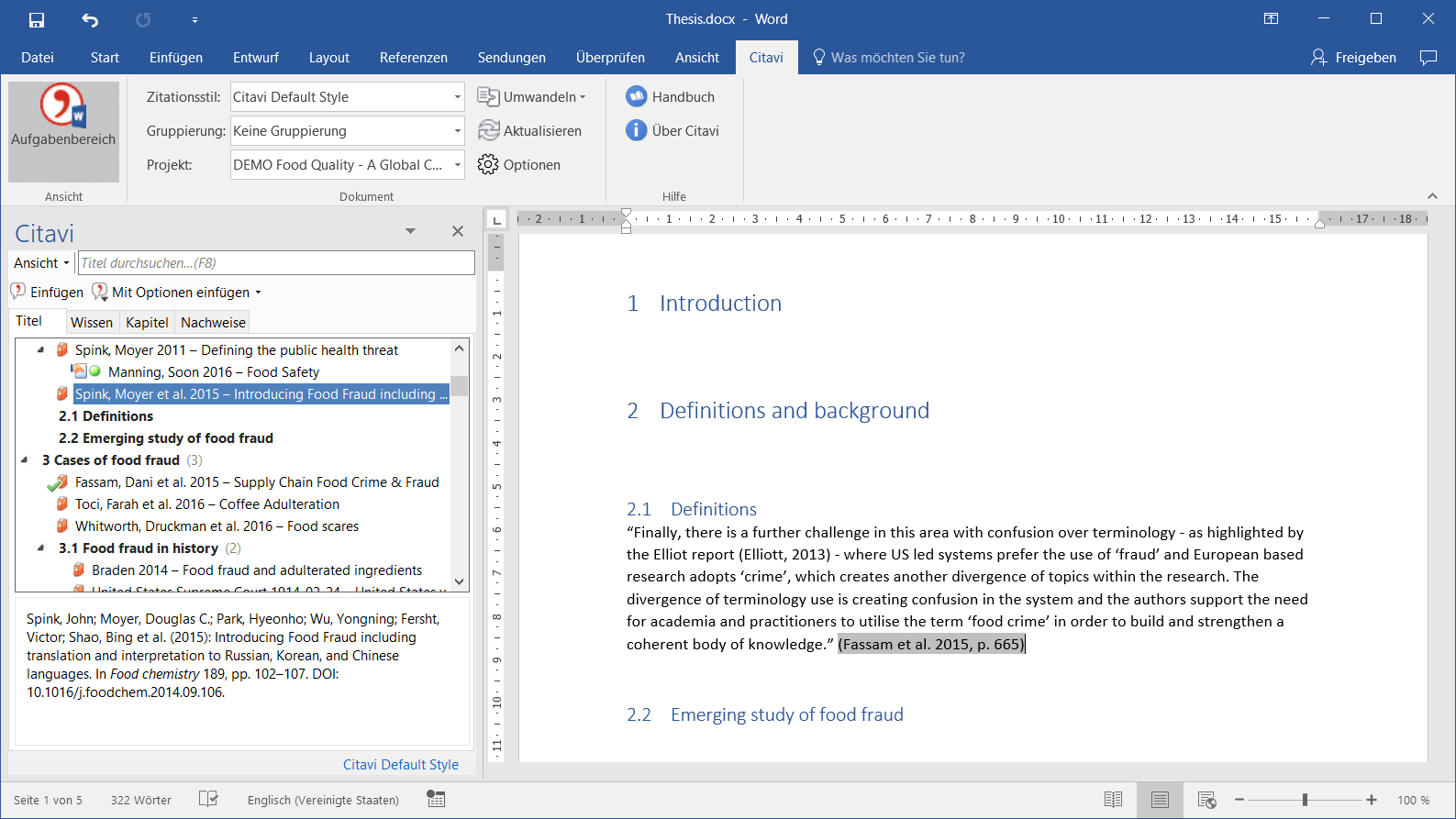
Task: Click the Redo icon in title bar
Action: [143, 19]
